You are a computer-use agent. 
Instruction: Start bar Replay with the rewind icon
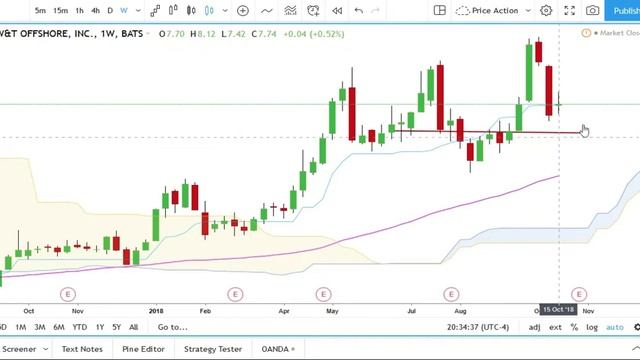click(x=337, y=11)
